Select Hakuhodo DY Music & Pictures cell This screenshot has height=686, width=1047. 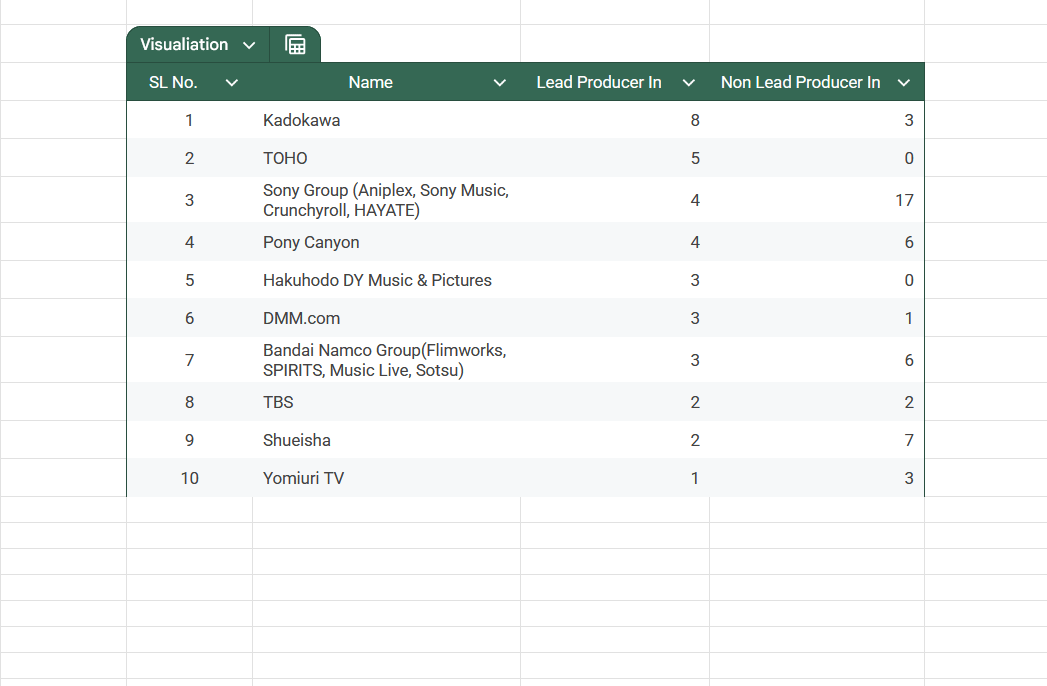click(x=387, y=280)
